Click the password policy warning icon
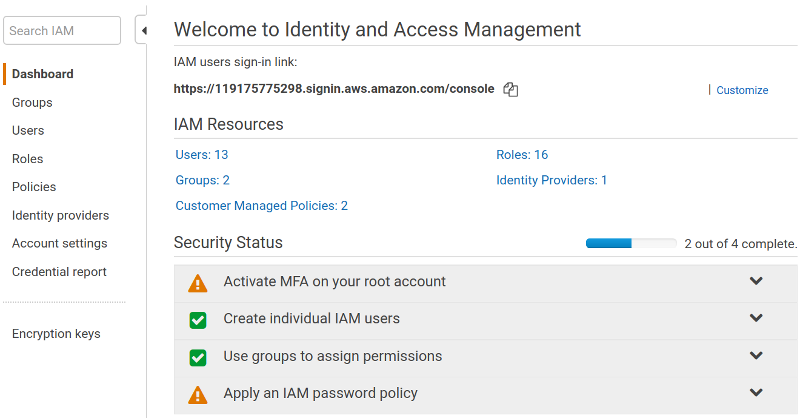The image size is (800, 418). pyautogui.click(x=198, y=394)
